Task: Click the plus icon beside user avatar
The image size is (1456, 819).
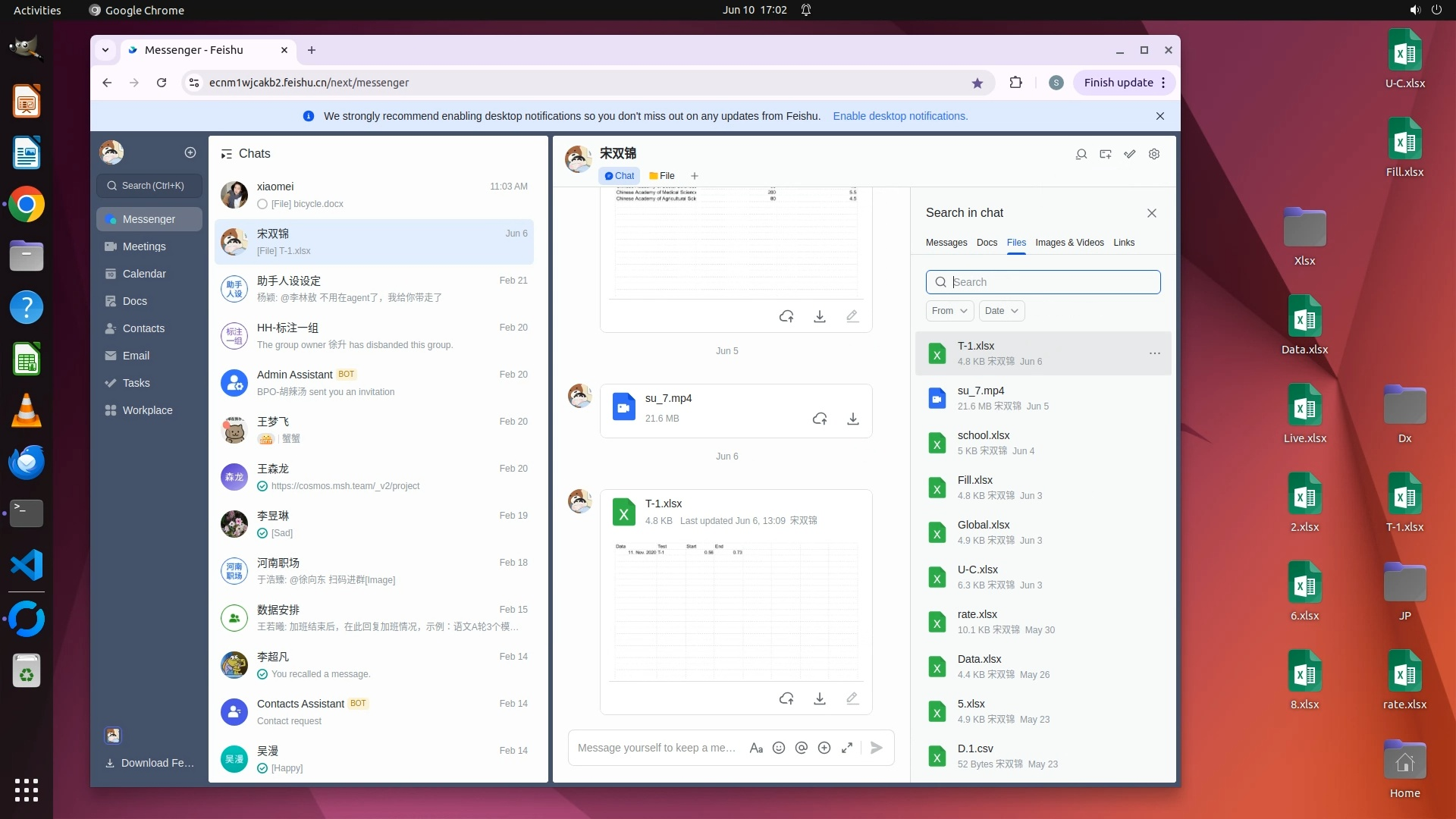Action: coord(190,152)
